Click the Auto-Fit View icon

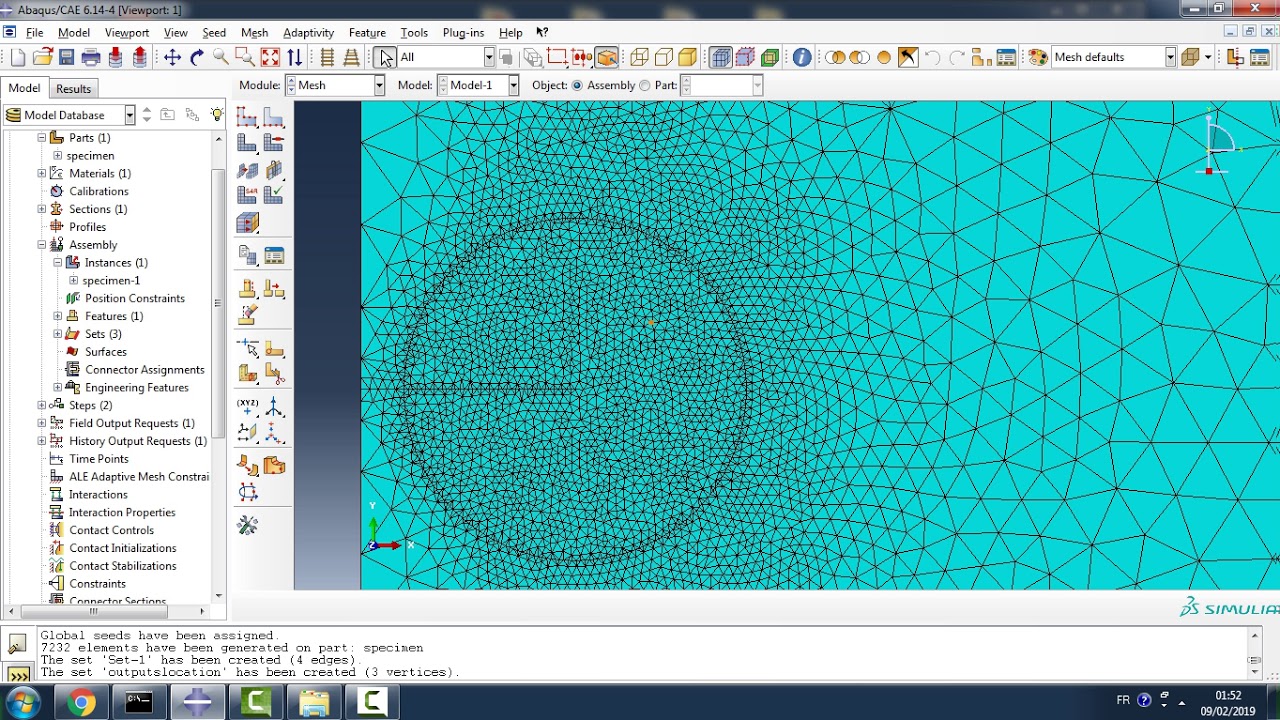point(270,57)
